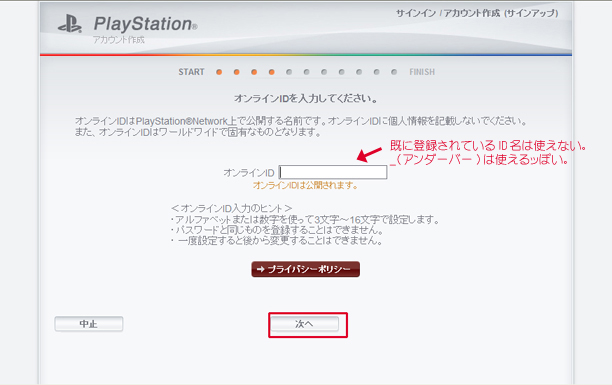Click the hint title <オンラインID入力のヒント>
This screenshot has width=612, height=385.
click(x=231, y=208)
